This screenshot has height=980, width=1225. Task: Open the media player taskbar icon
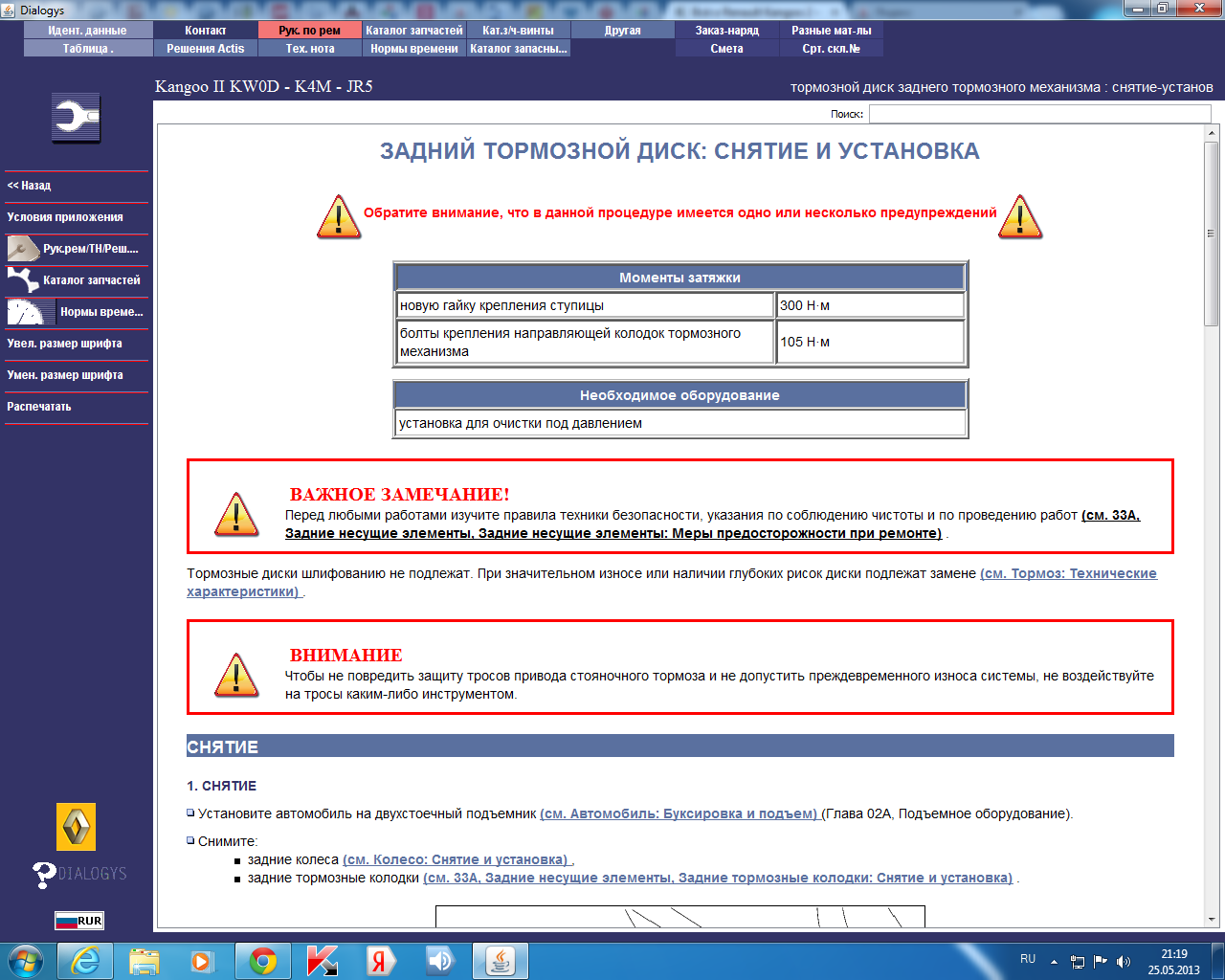point(203,961)
